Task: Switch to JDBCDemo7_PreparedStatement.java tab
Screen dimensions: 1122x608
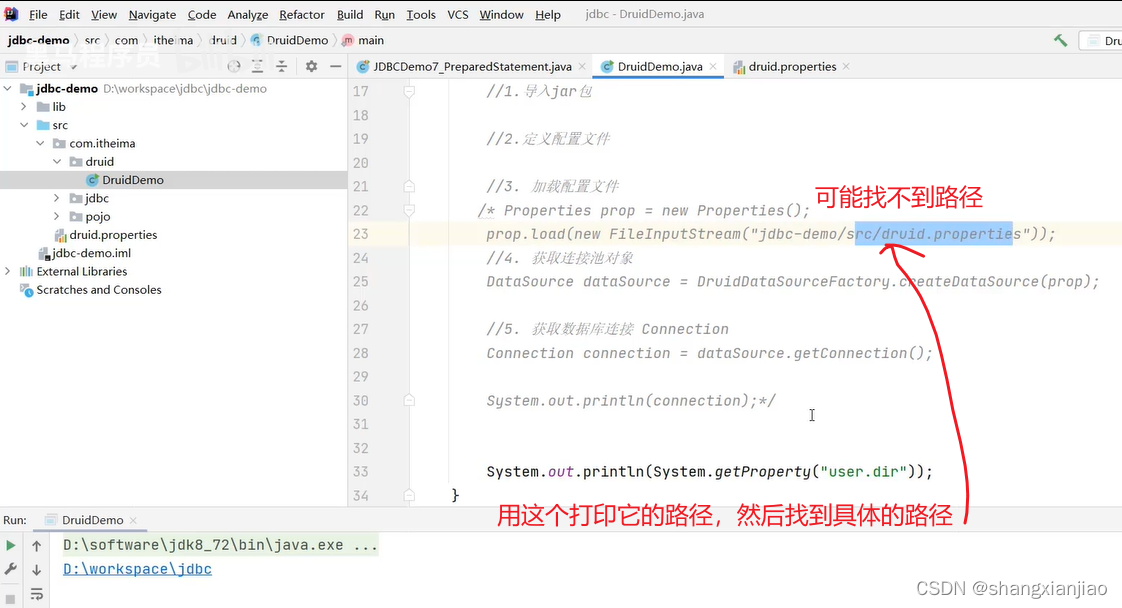Action: (x=472, y=67)
